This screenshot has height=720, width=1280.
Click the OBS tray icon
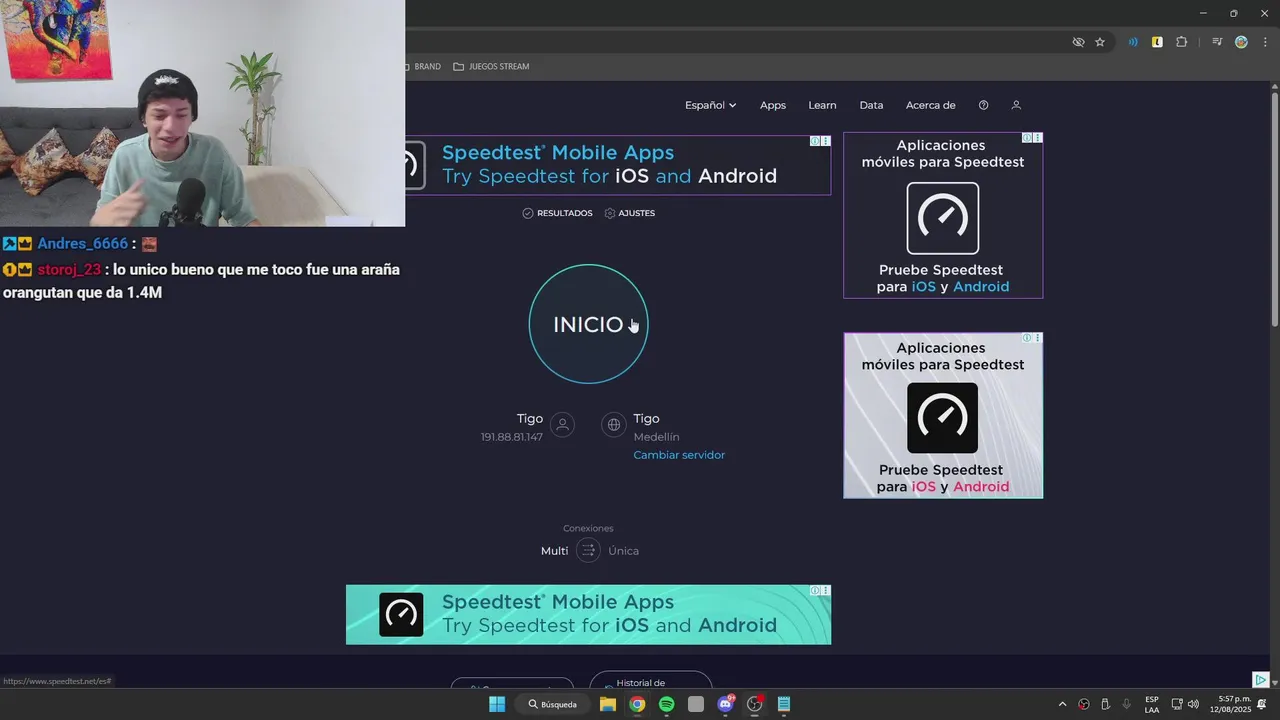click(1084, 704)
